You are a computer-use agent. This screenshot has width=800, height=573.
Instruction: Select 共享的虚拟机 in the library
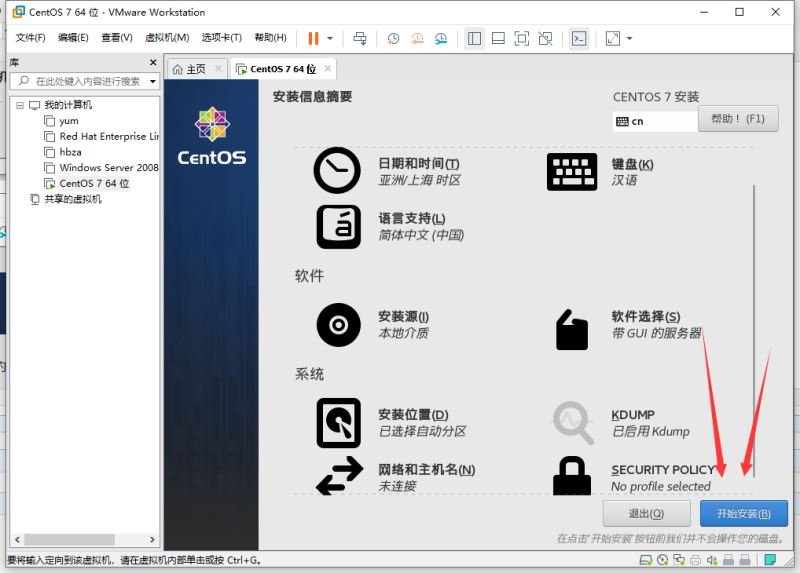pos(66,199)
